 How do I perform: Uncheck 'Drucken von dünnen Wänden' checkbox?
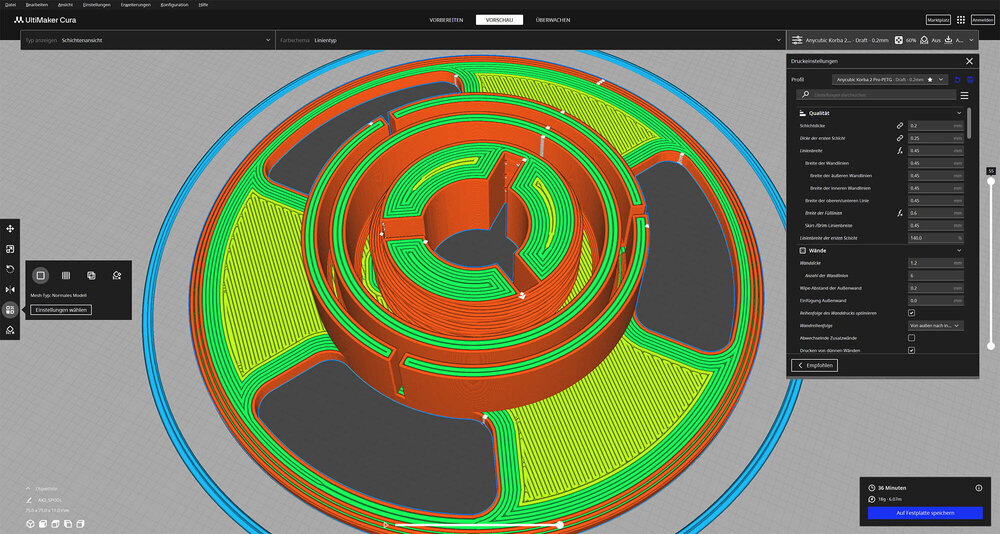911,351
